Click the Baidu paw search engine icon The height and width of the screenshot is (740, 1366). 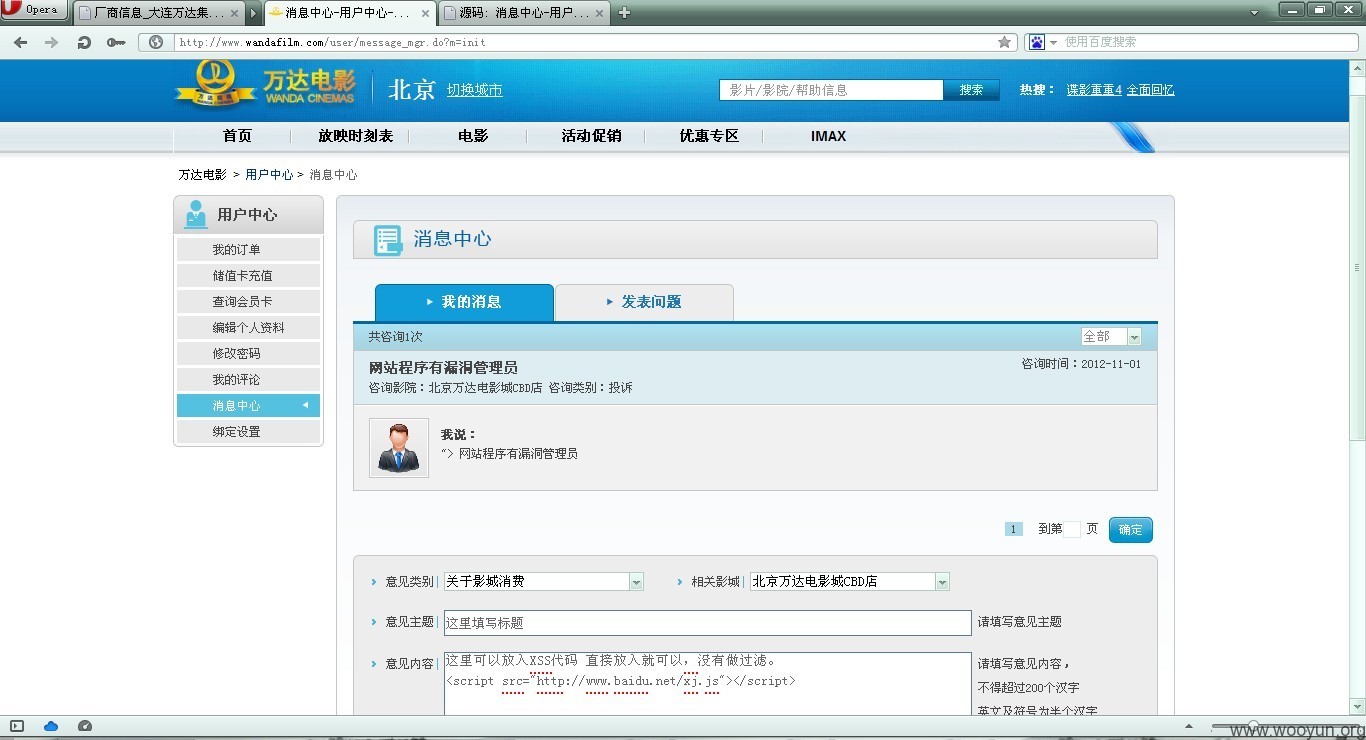[1036, 42]
